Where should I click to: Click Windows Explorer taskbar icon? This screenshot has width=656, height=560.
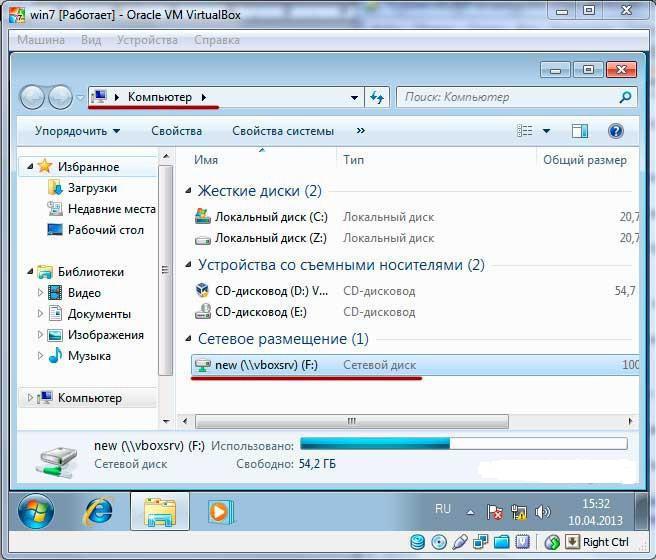(x=160, y=511)
